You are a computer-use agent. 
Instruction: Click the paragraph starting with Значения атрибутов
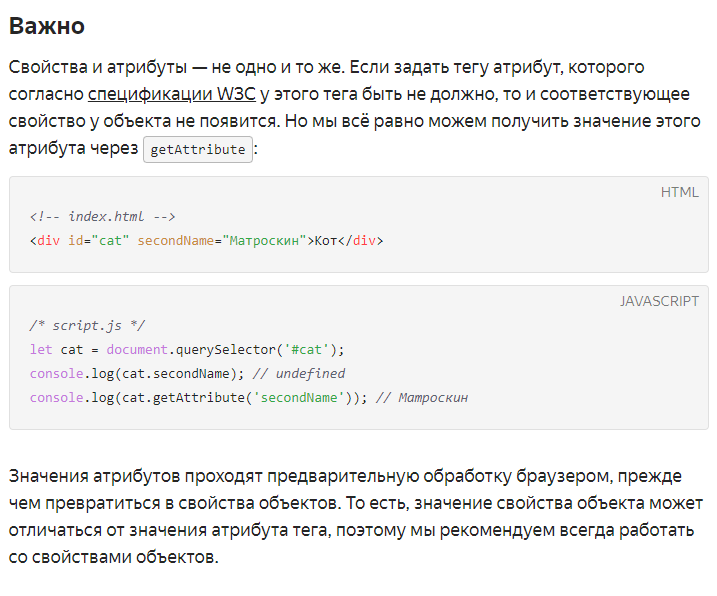[356, 516]
